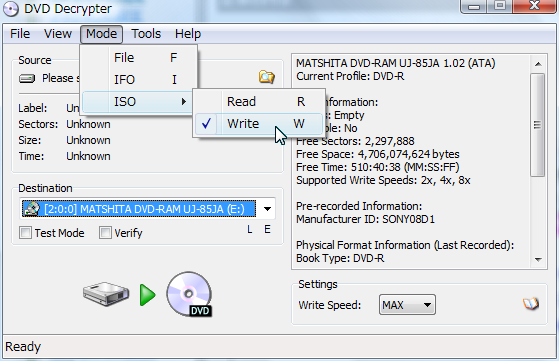This screenshot has height=361, width=559.
Task: Click the Unknown value beside Size
Action: 88,140
